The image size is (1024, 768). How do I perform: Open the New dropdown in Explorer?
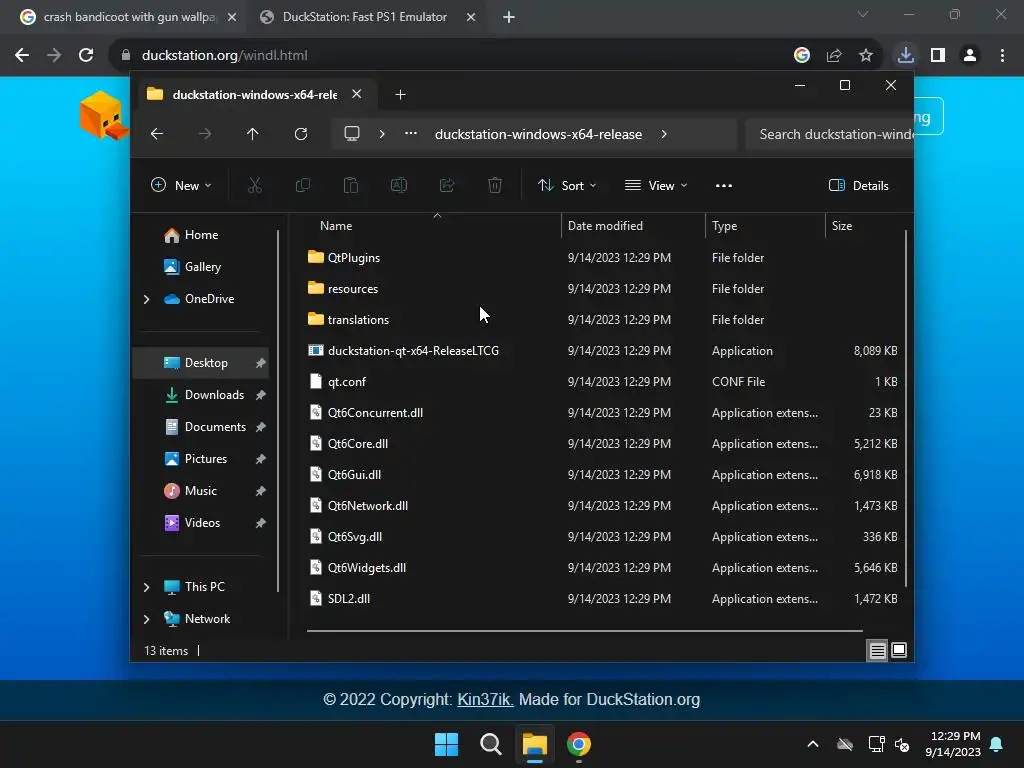[181, 185]
